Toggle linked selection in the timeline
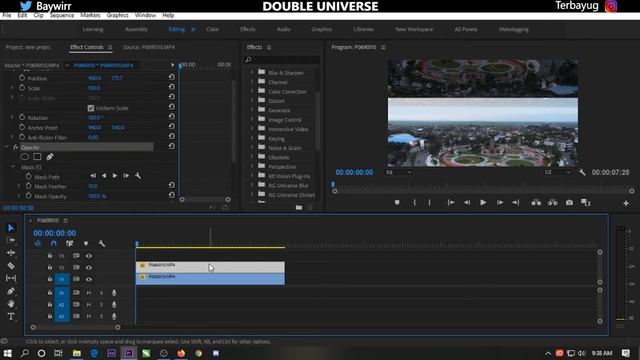The height and width of the screenshot is (360, 640). click(69, 244)
